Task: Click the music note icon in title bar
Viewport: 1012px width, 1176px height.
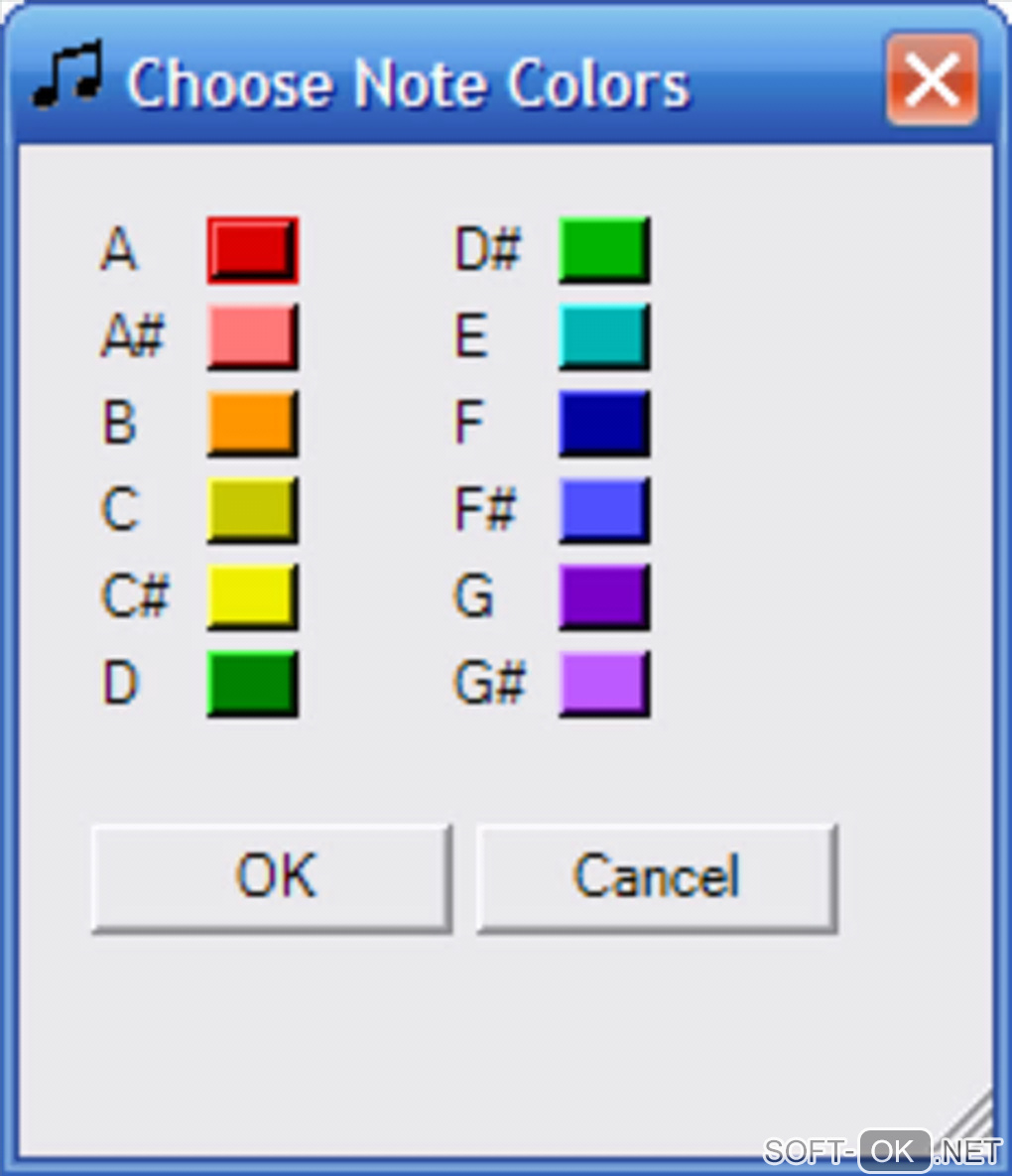Action: pos(65,75)
